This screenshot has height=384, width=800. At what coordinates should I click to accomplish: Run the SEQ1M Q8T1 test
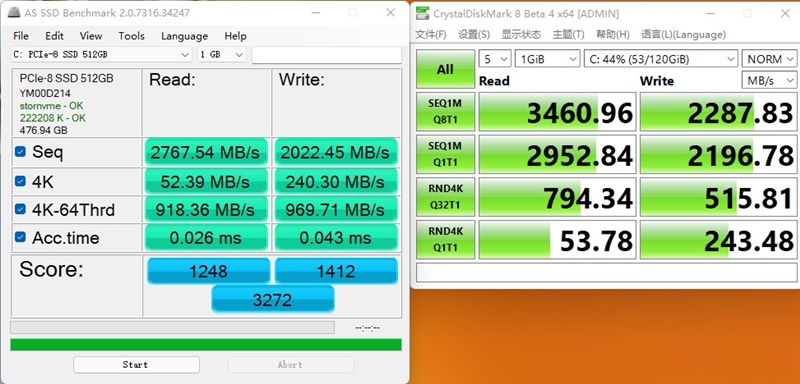click(445, 111)
